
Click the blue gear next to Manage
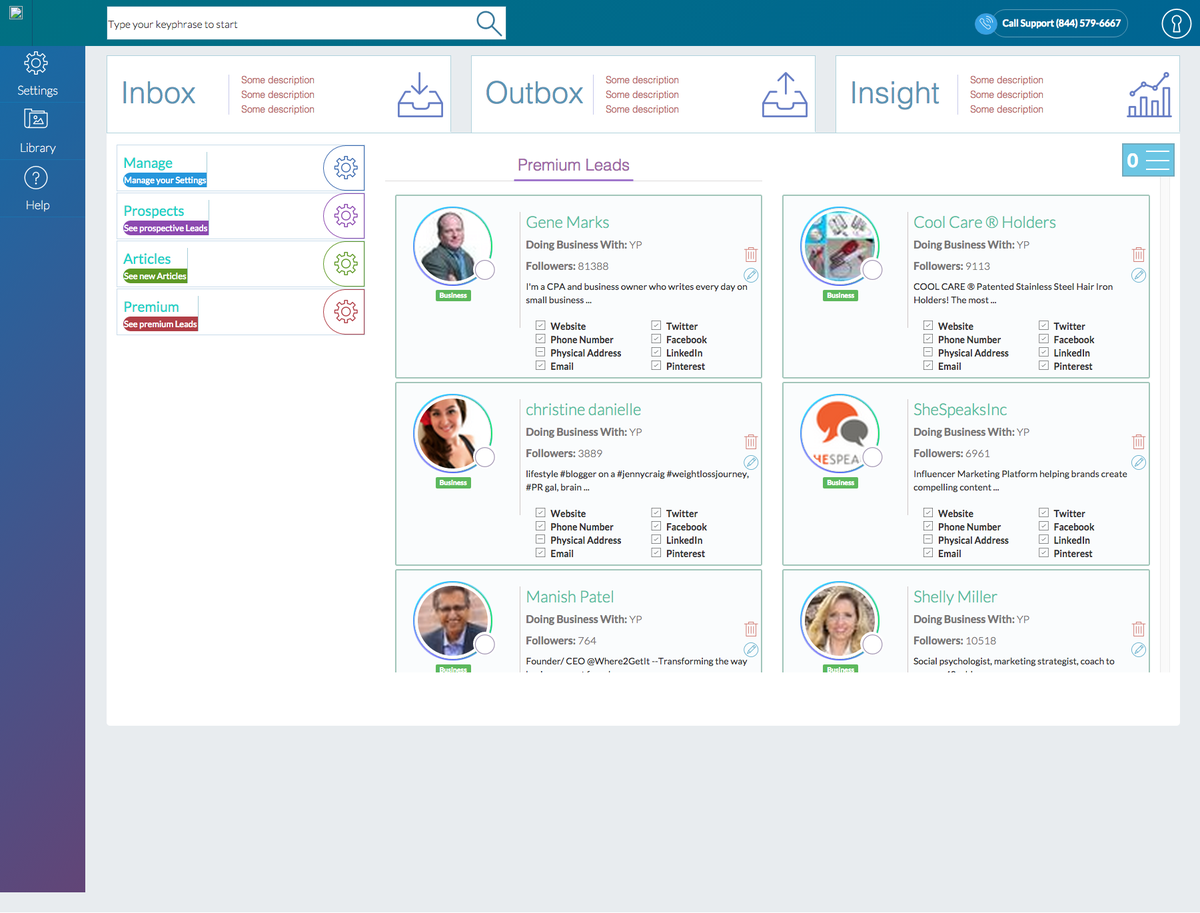[x=346, y=168]
